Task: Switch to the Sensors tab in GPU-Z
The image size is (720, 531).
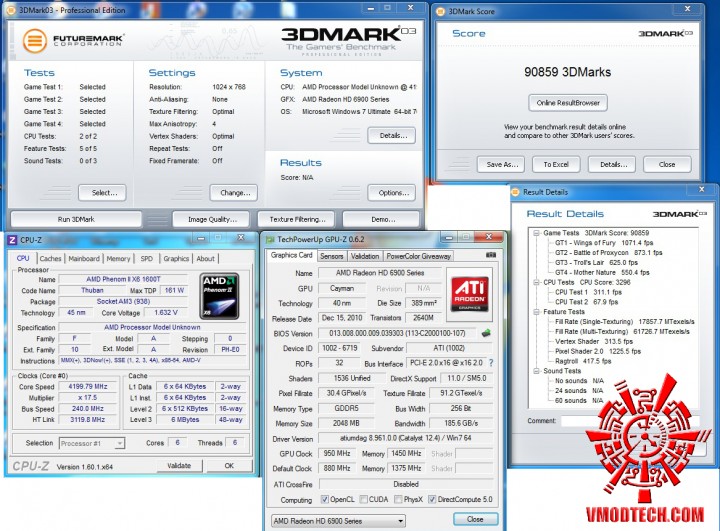Action: pyautogui.click(x=332, y=256)
